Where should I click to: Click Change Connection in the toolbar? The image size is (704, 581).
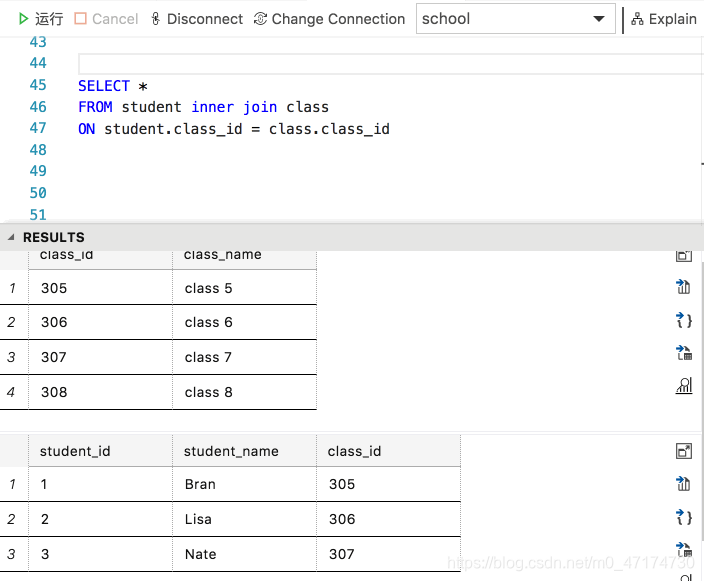pyautogui.click(x=329, y=19)
